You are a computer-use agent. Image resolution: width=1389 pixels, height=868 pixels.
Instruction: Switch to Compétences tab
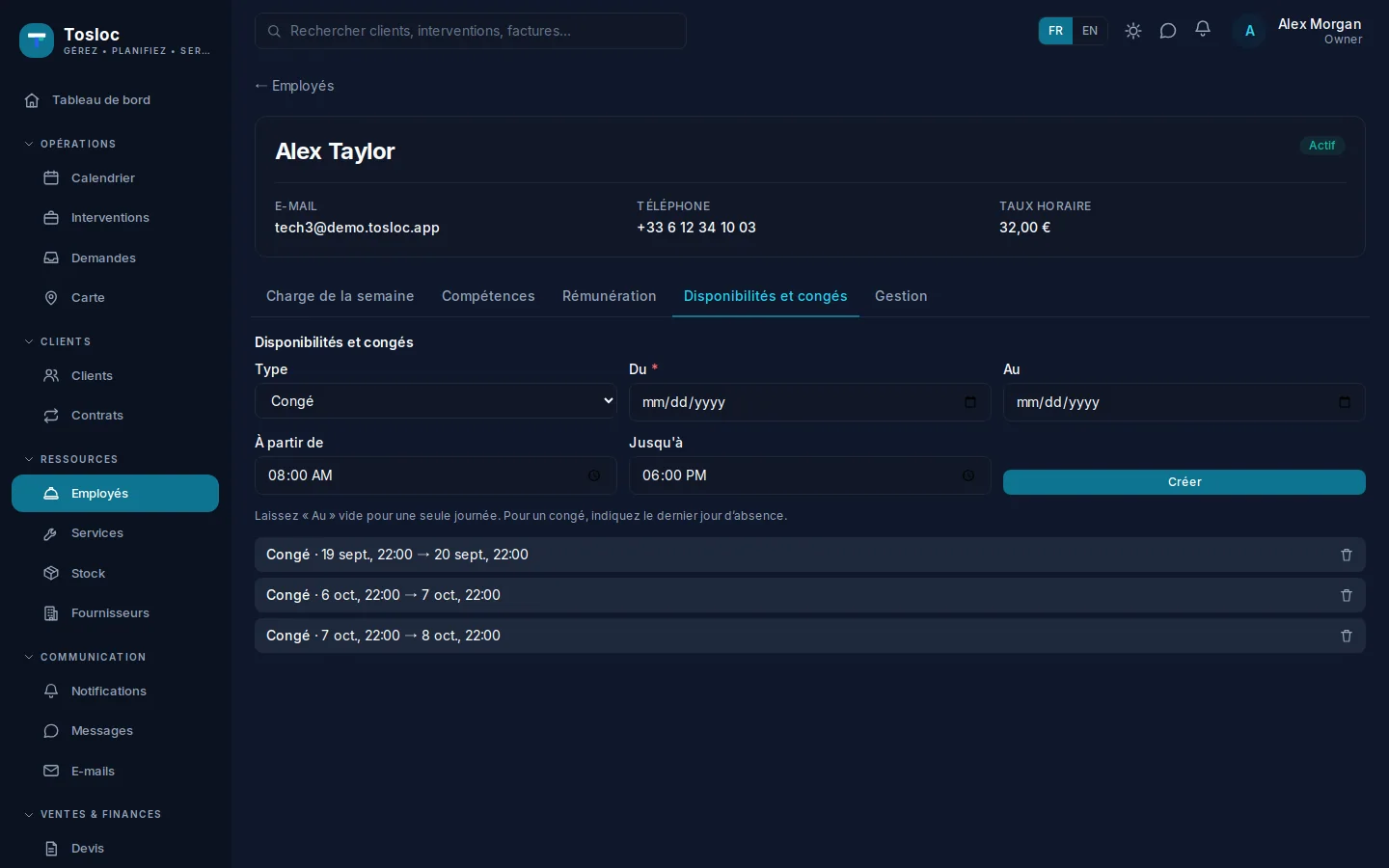(488, 296)
